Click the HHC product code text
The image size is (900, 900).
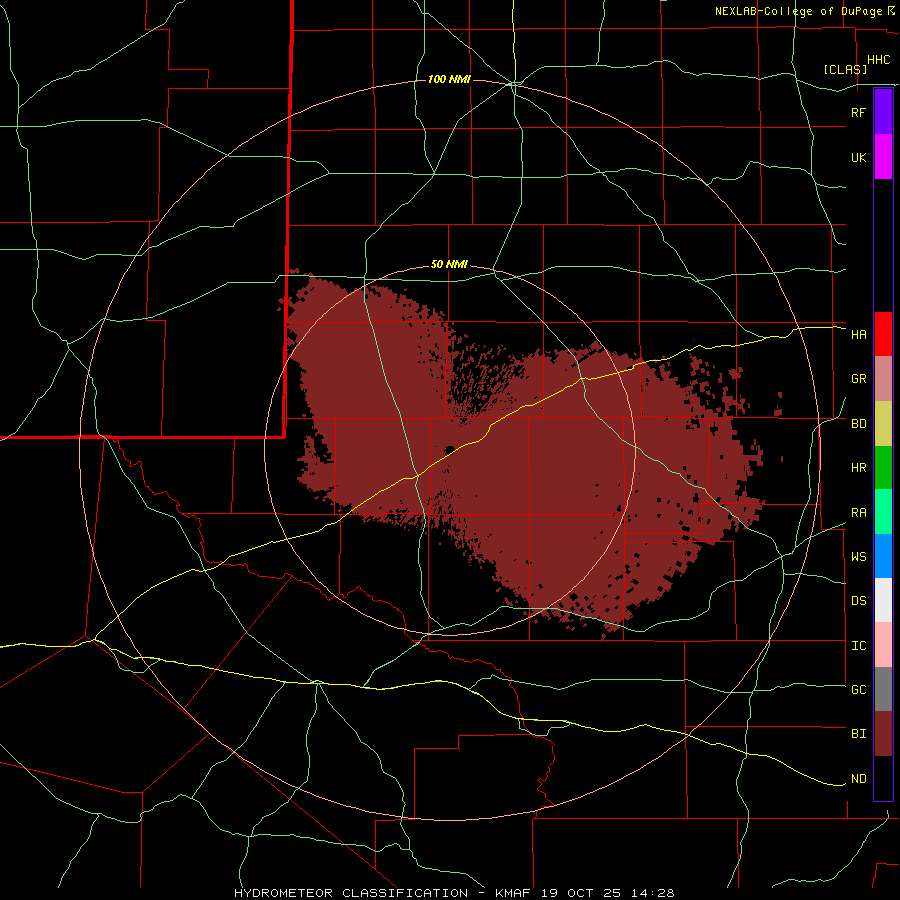pyautogui.click(x=878, y=60)
